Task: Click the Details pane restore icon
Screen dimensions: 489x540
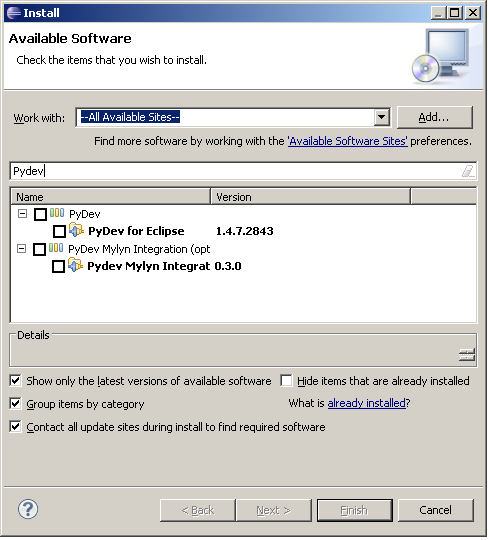Action: (467, 354)
